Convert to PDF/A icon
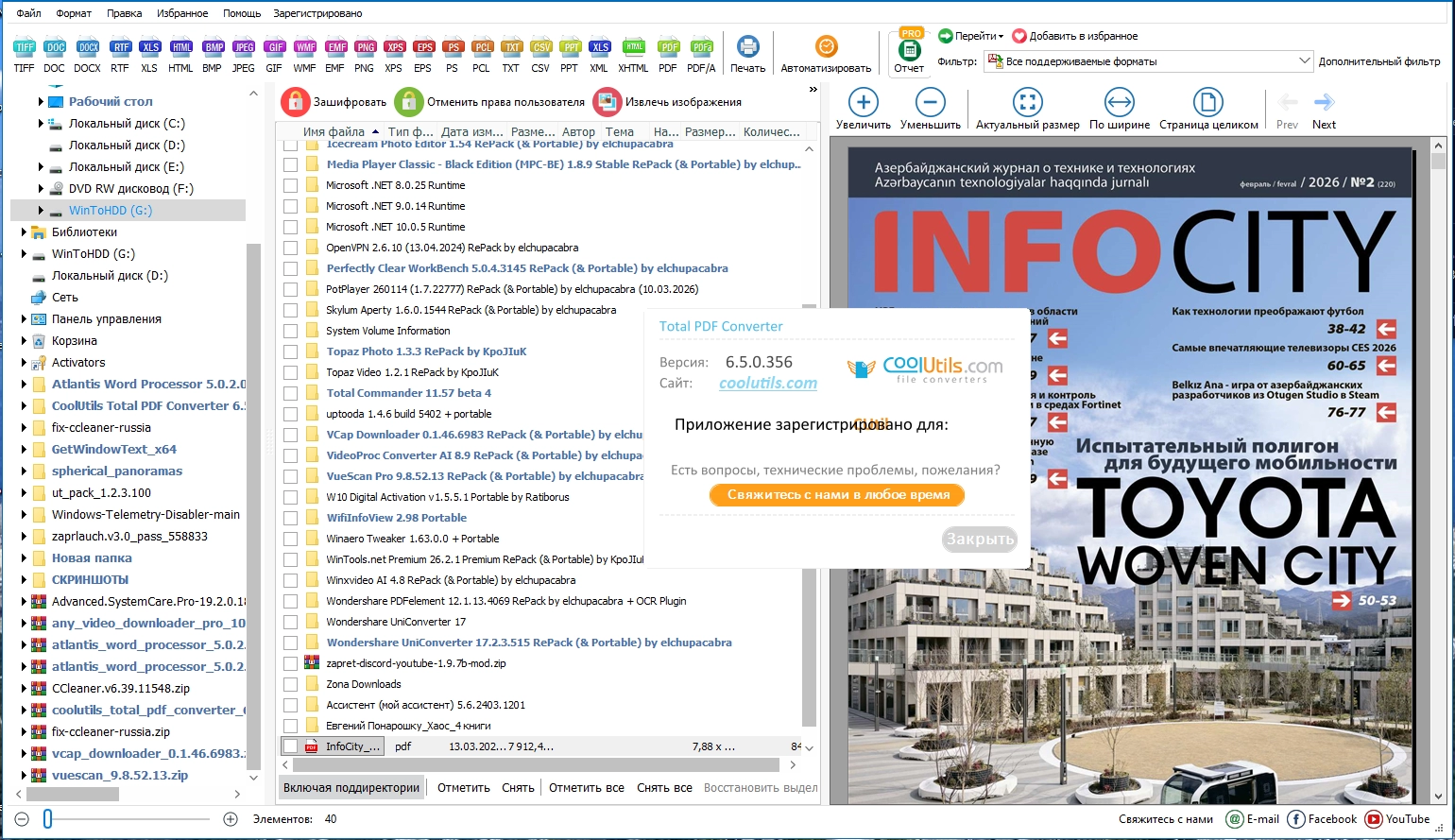1455x840 pixels. 701,55
